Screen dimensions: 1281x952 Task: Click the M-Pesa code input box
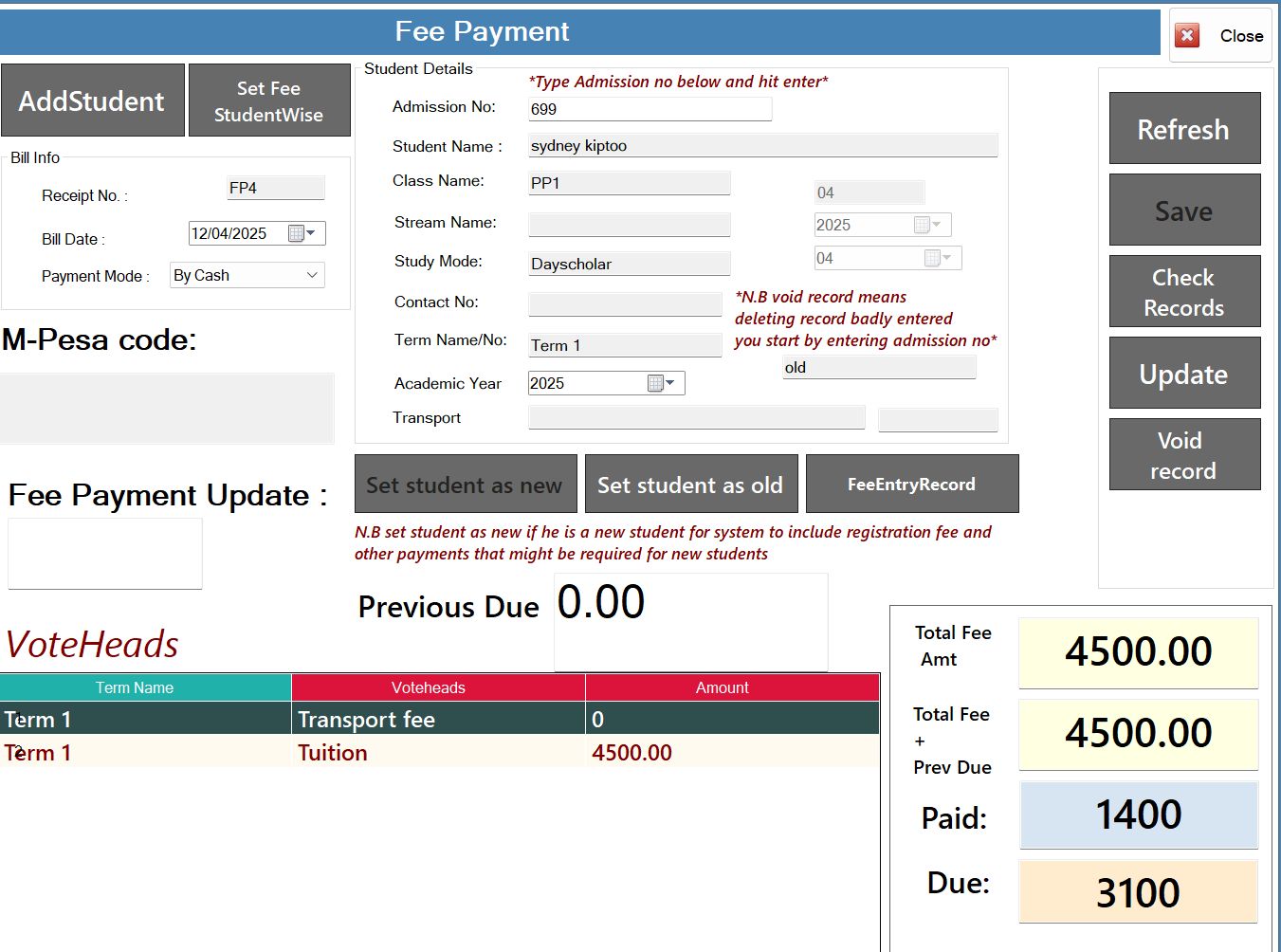coord(167,408)
